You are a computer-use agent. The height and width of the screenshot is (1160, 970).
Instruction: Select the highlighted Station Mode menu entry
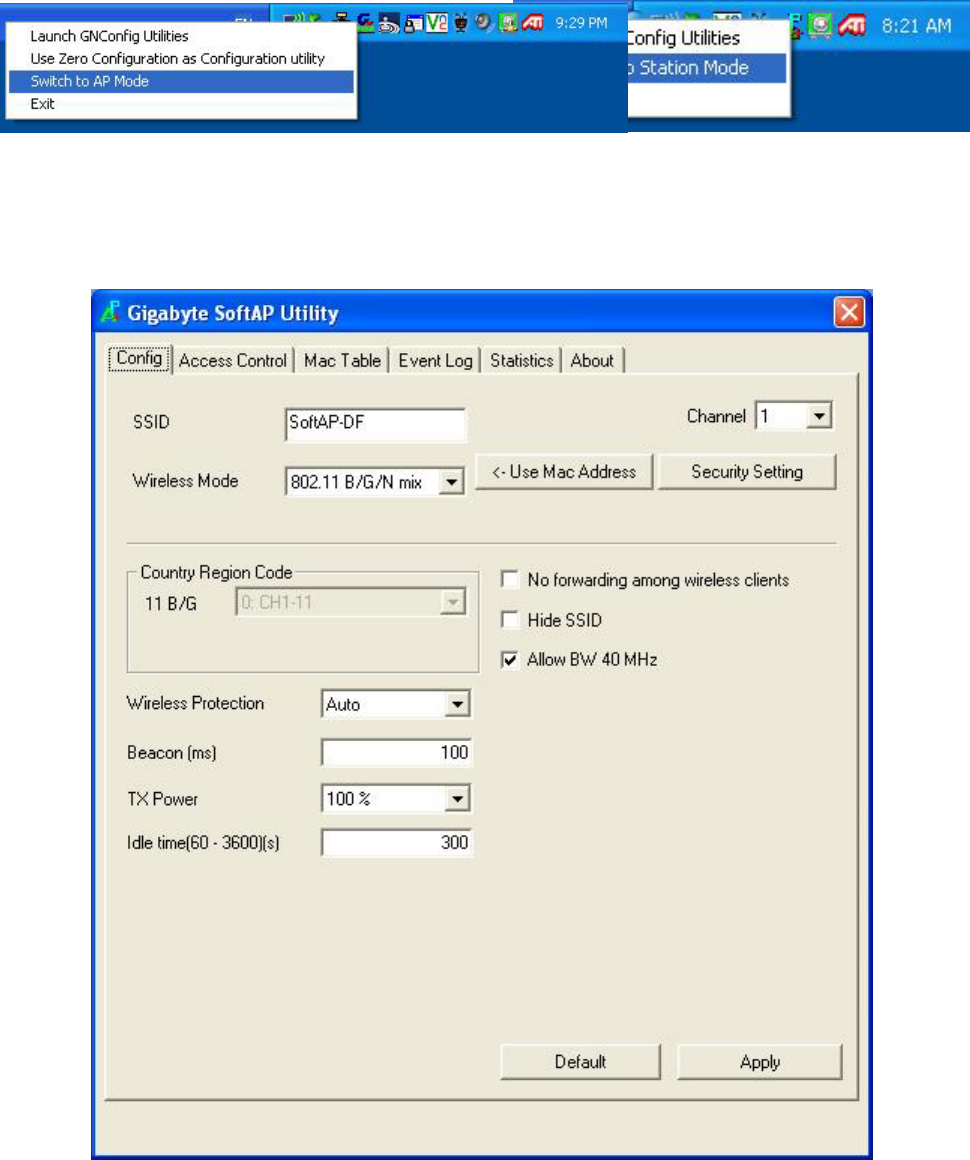coord(707,68)
